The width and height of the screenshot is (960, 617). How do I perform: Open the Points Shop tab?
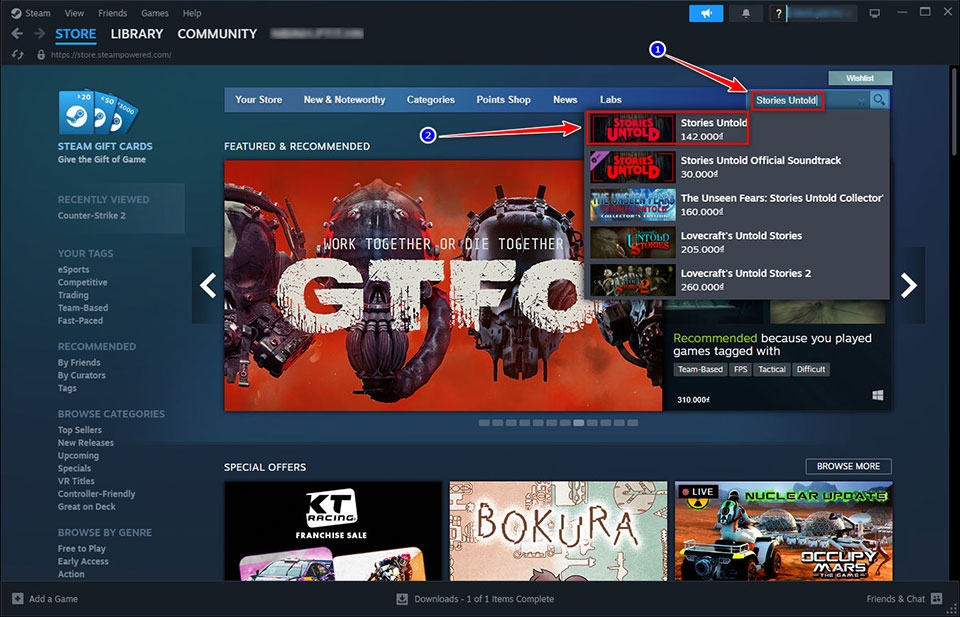(x=503, y=100)
